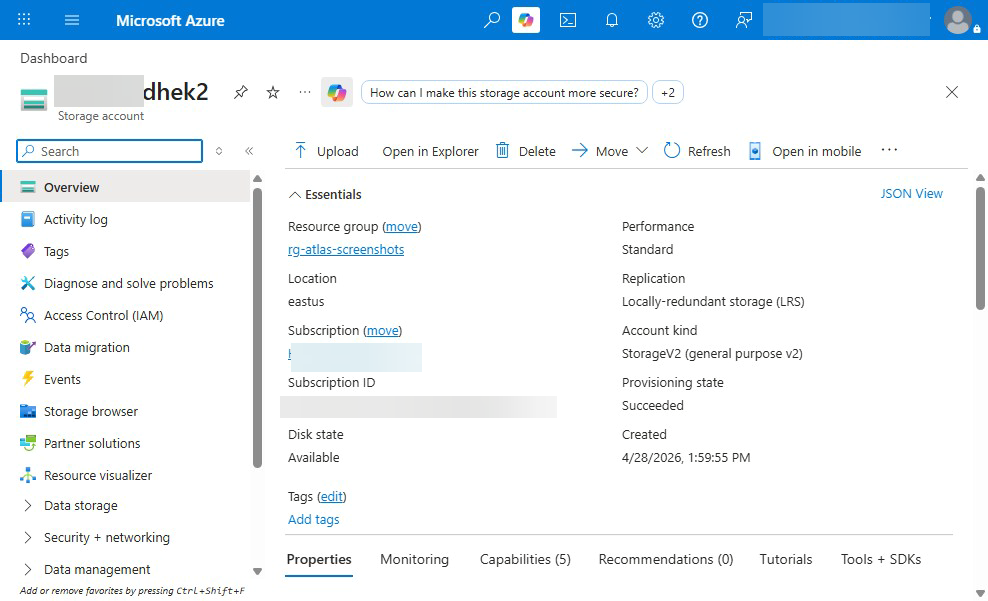
Task: Switch to the Tools + SDKs tab
Action: tap(880, 559)
